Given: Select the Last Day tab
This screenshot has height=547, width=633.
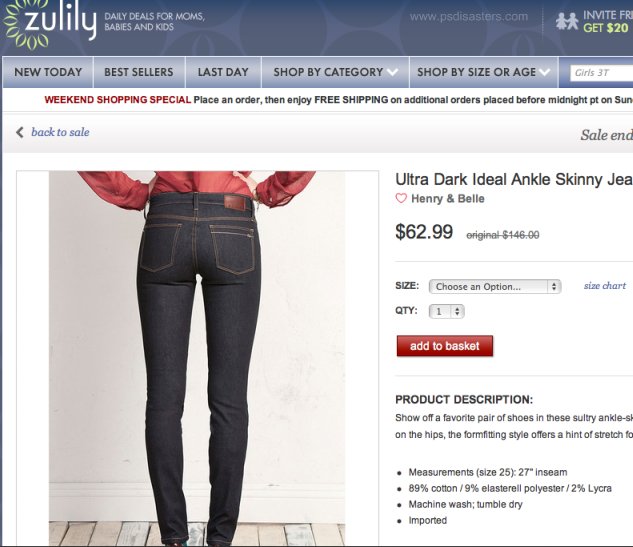Looking at the screenshot, I should click(223, 72).
